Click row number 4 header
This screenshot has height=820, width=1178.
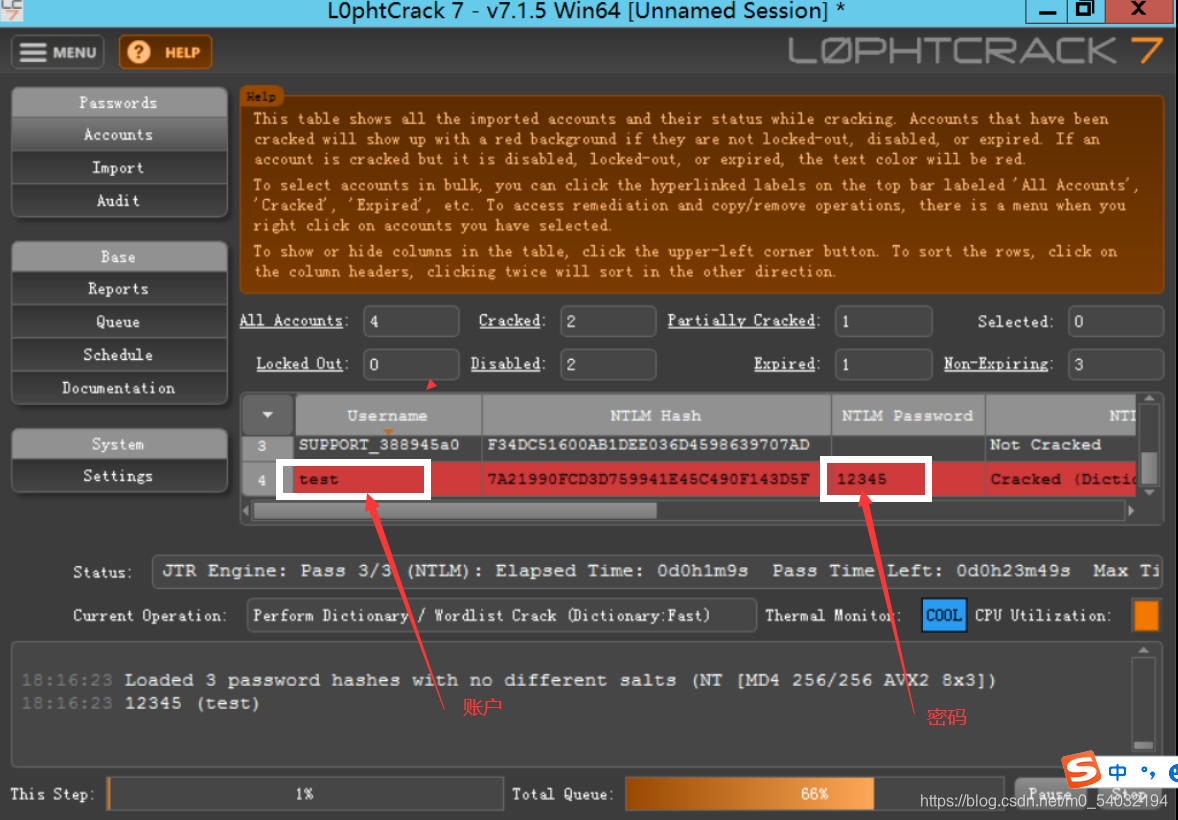coord(262,480)
